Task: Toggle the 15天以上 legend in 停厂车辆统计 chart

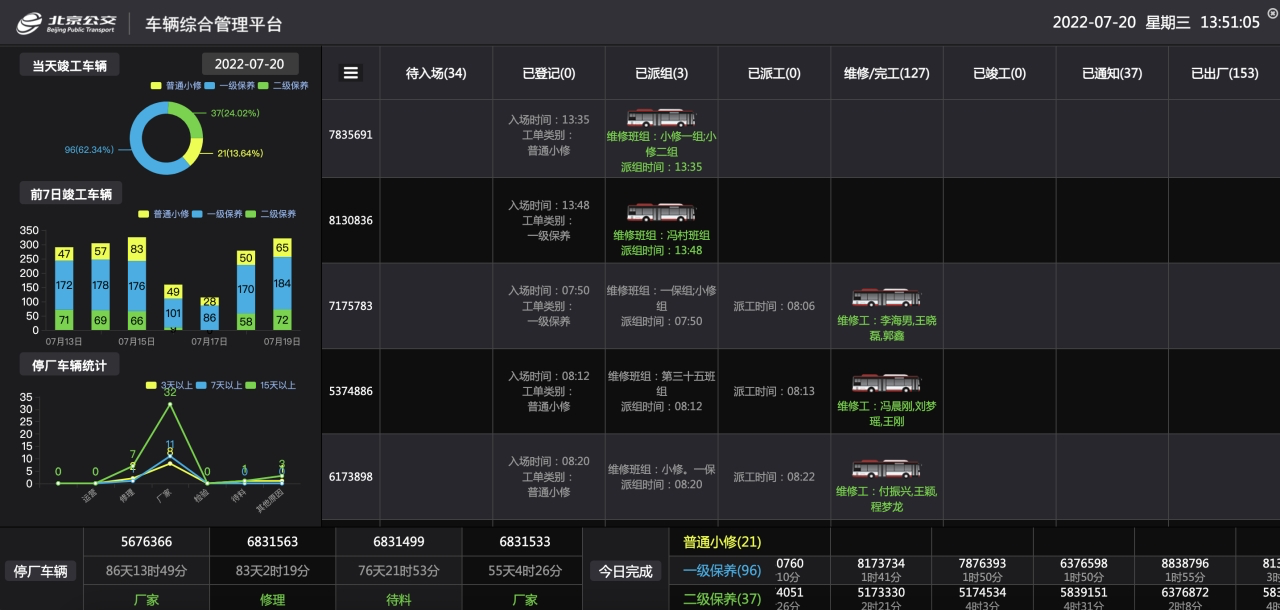Action: [271, 385]
